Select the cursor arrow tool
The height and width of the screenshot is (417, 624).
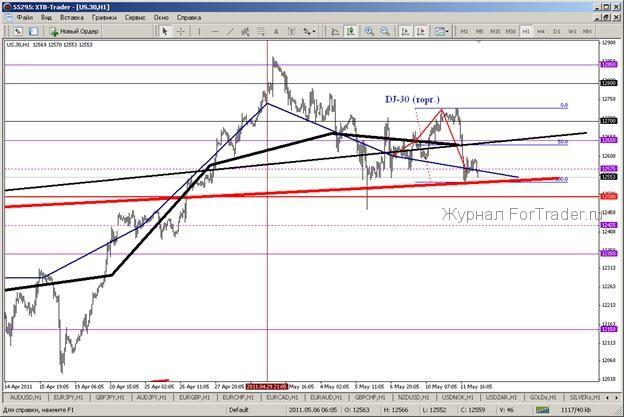165,31
